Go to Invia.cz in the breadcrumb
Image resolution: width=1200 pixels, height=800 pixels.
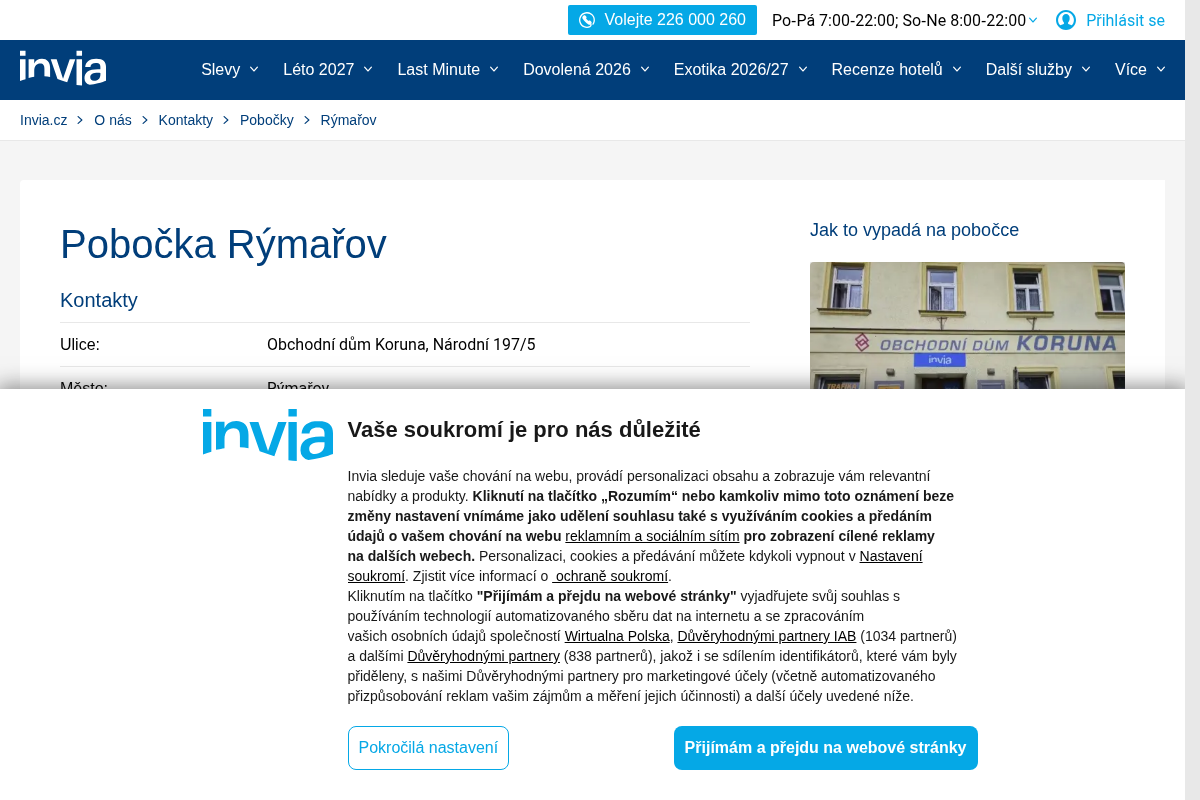(x=44, y=120)
